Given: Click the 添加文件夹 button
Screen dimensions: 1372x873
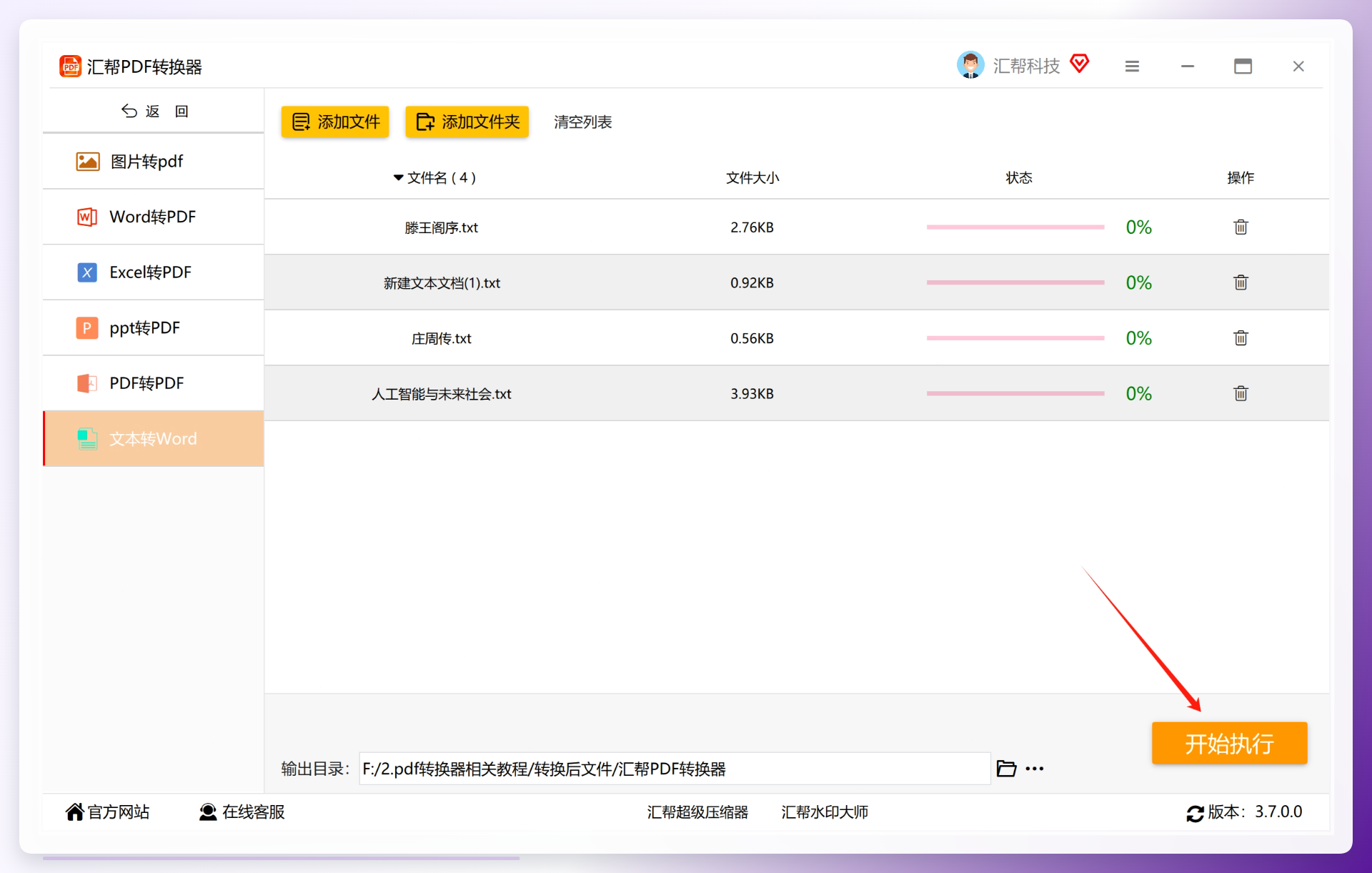Looking at the screenshot, I should (x=467, y=122).
